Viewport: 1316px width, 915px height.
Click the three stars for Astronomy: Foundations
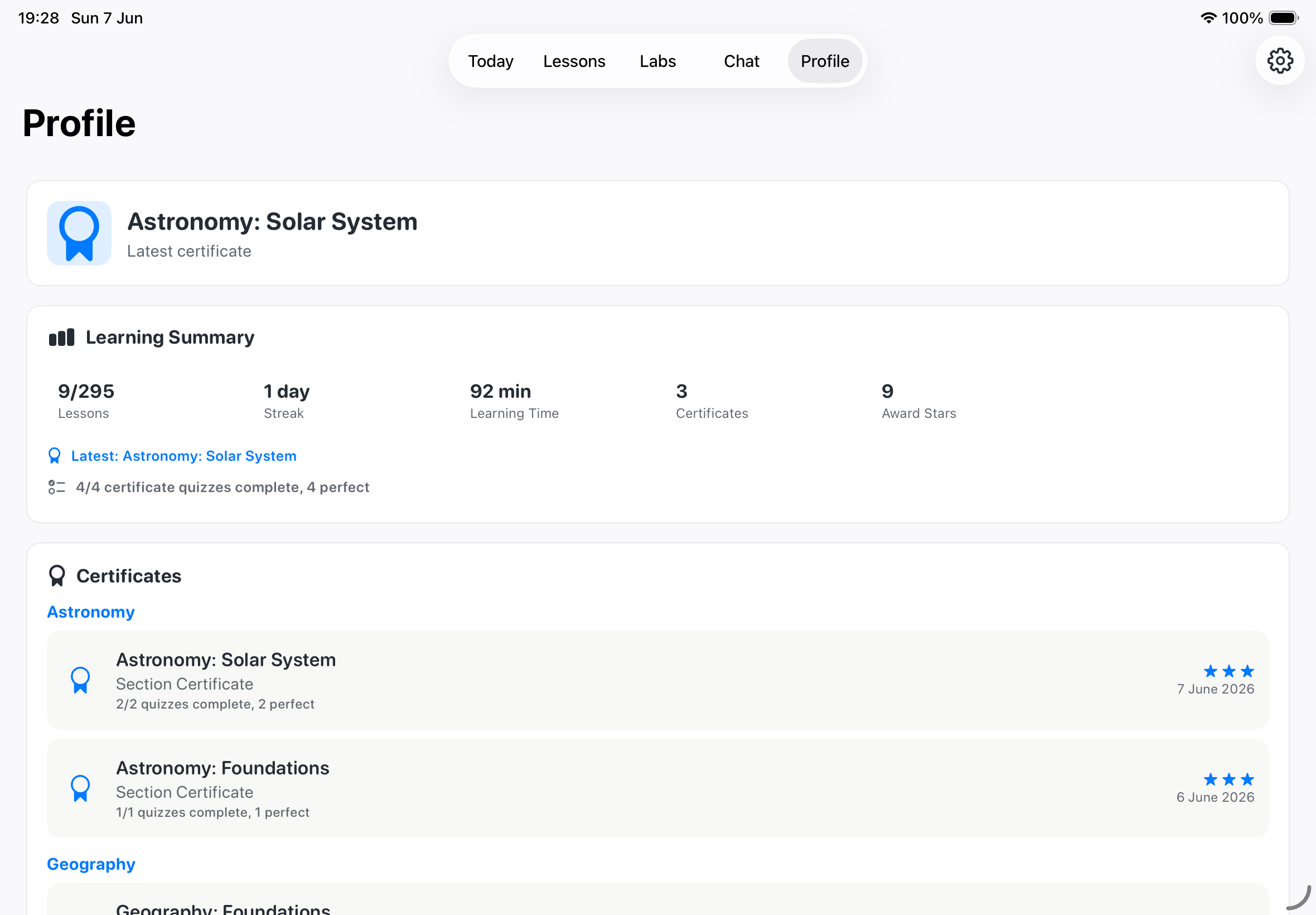point(1228,779)
